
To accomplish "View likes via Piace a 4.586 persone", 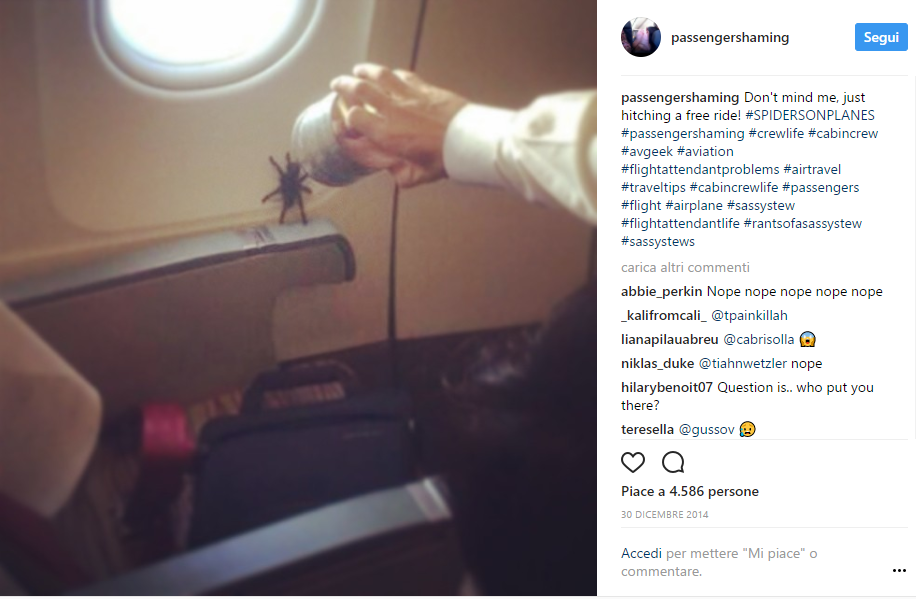I will click(689, 491).
